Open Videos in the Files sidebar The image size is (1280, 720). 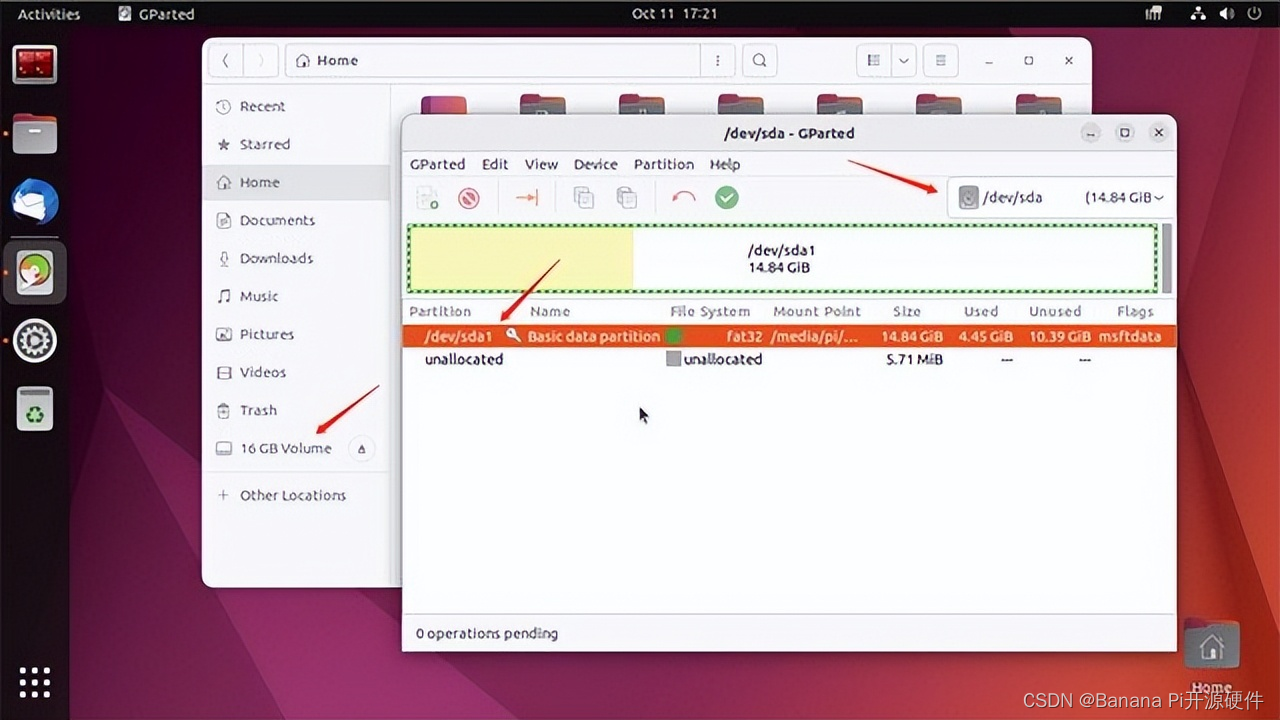[296, 372]
